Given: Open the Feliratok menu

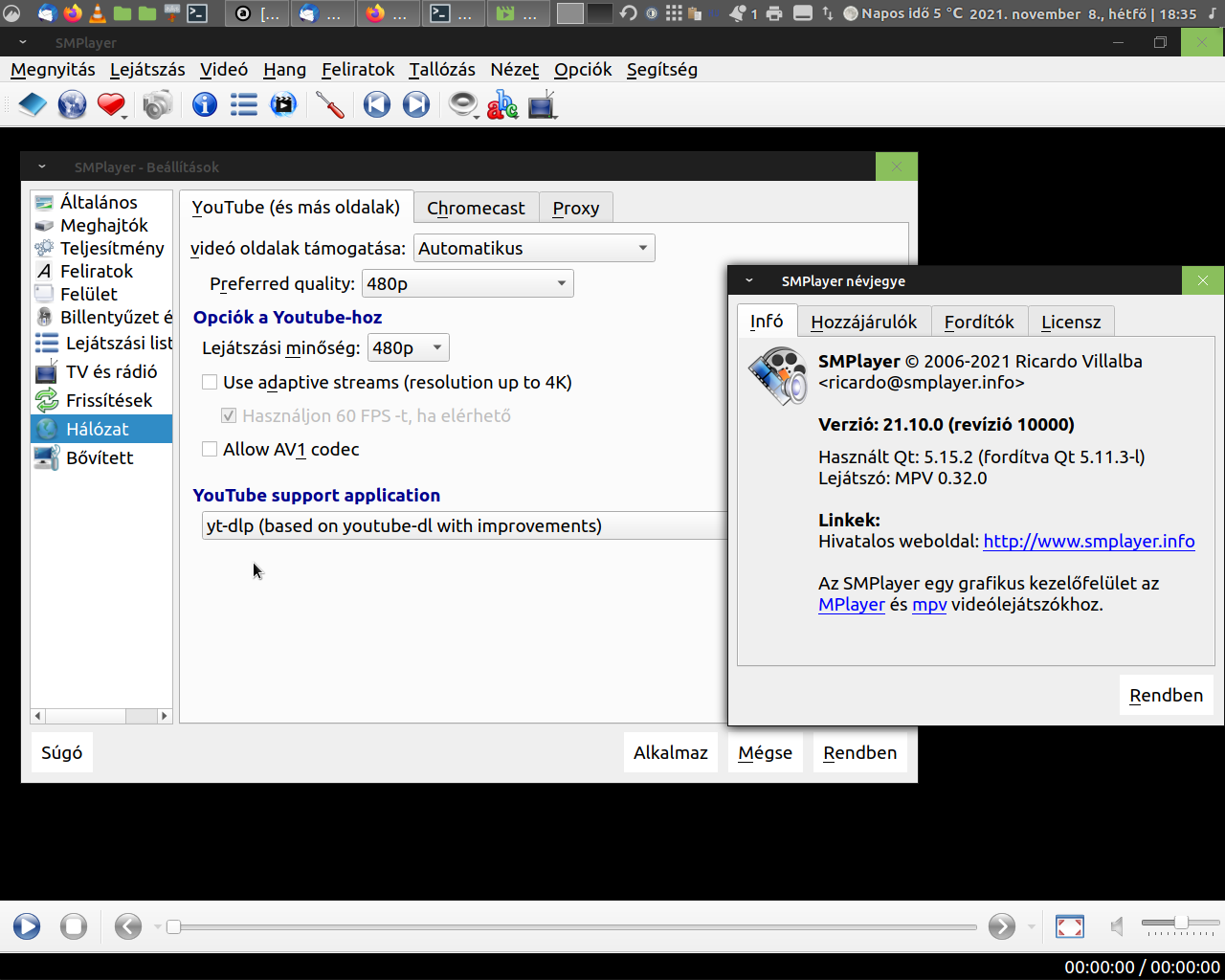Looking at the screenshot, I should (x=358, y=69).
